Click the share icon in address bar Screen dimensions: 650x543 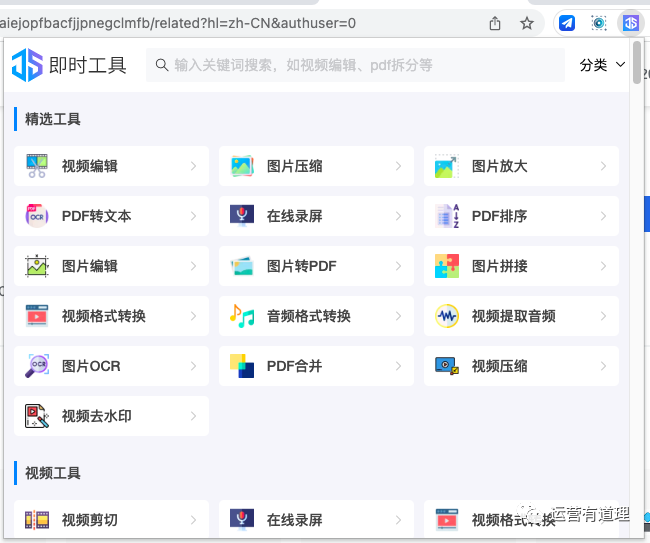(x=495, y=23)
